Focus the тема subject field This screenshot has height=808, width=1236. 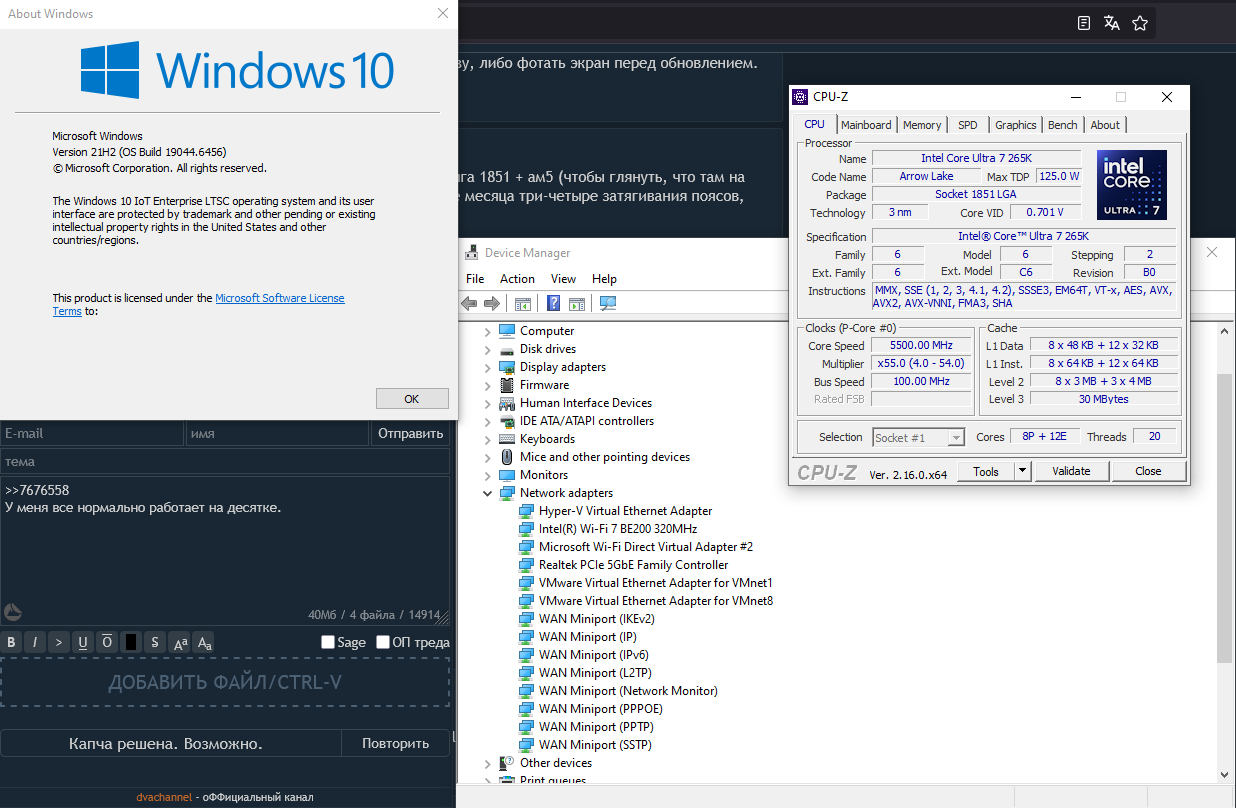click(x=225, y=461)
